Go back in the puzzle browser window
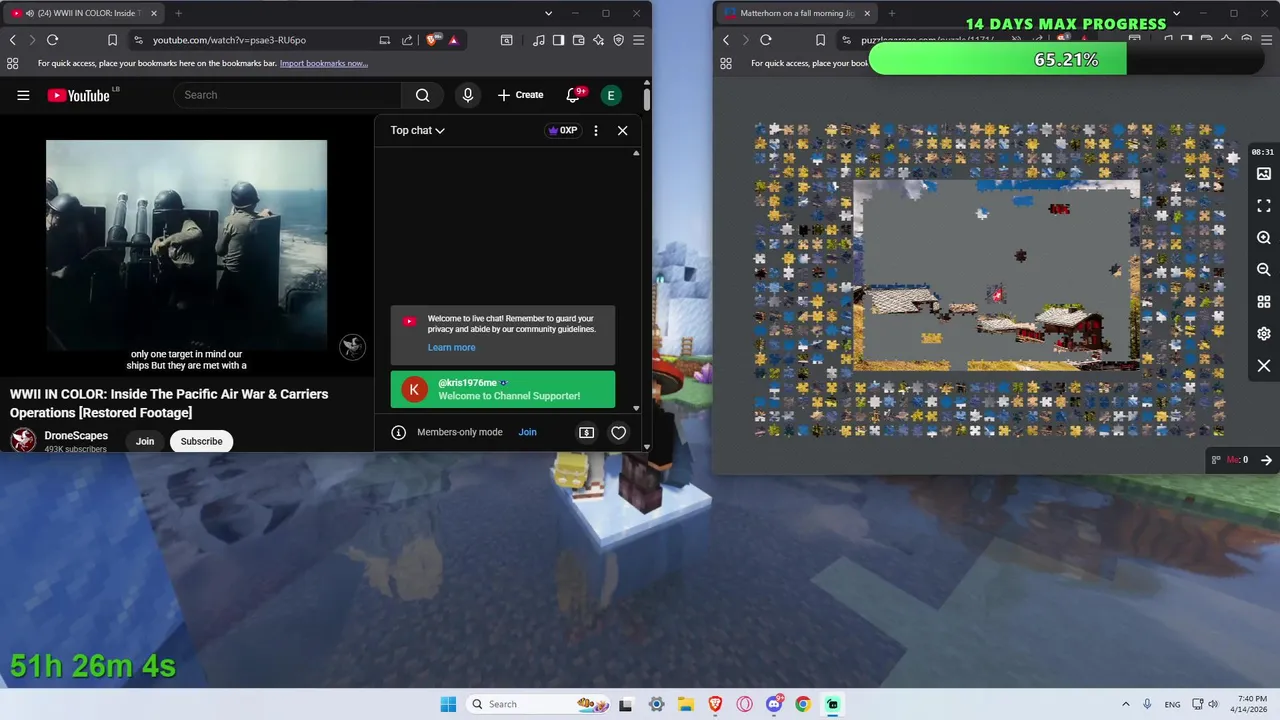Screen dimensions: 1280x720 coord(726,40)
